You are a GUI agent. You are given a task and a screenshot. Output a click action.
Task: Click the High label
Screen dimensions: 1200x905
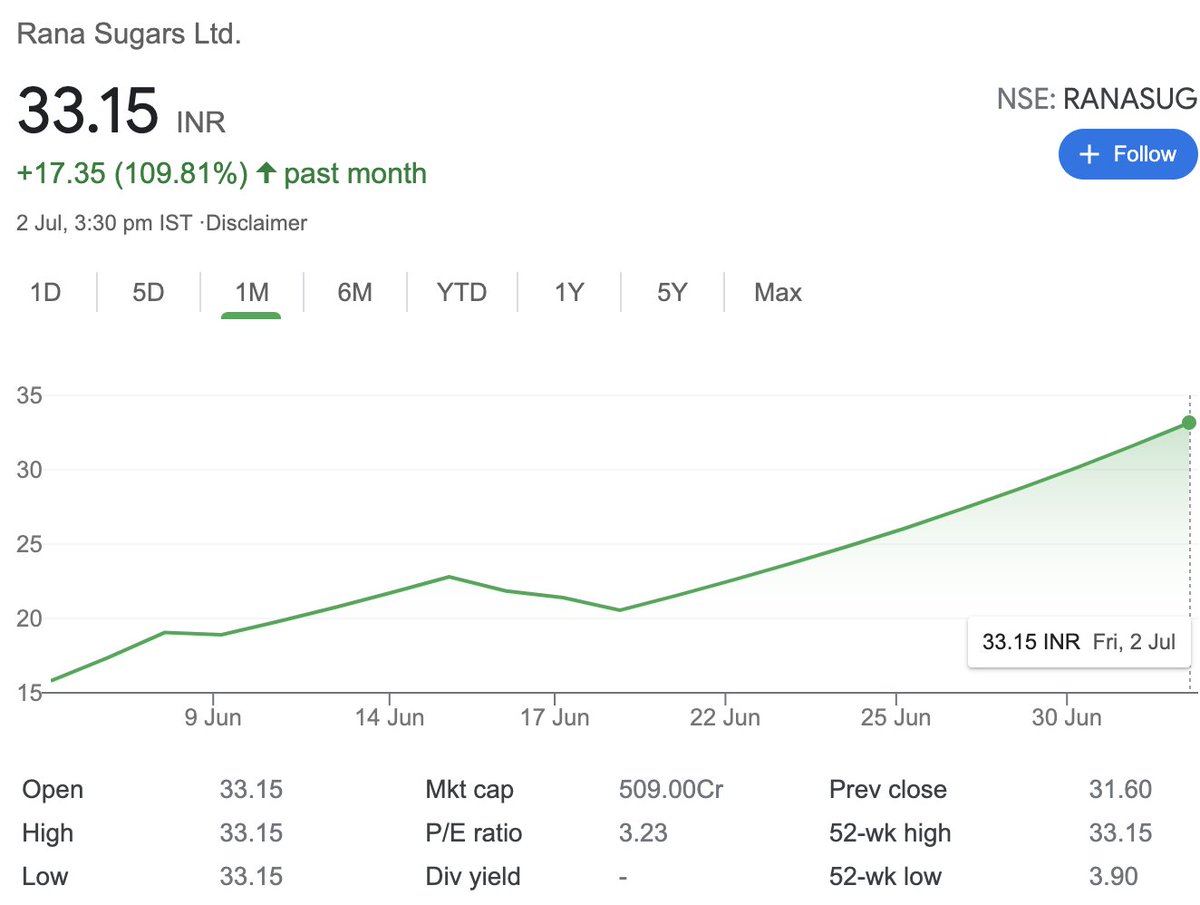47,833
